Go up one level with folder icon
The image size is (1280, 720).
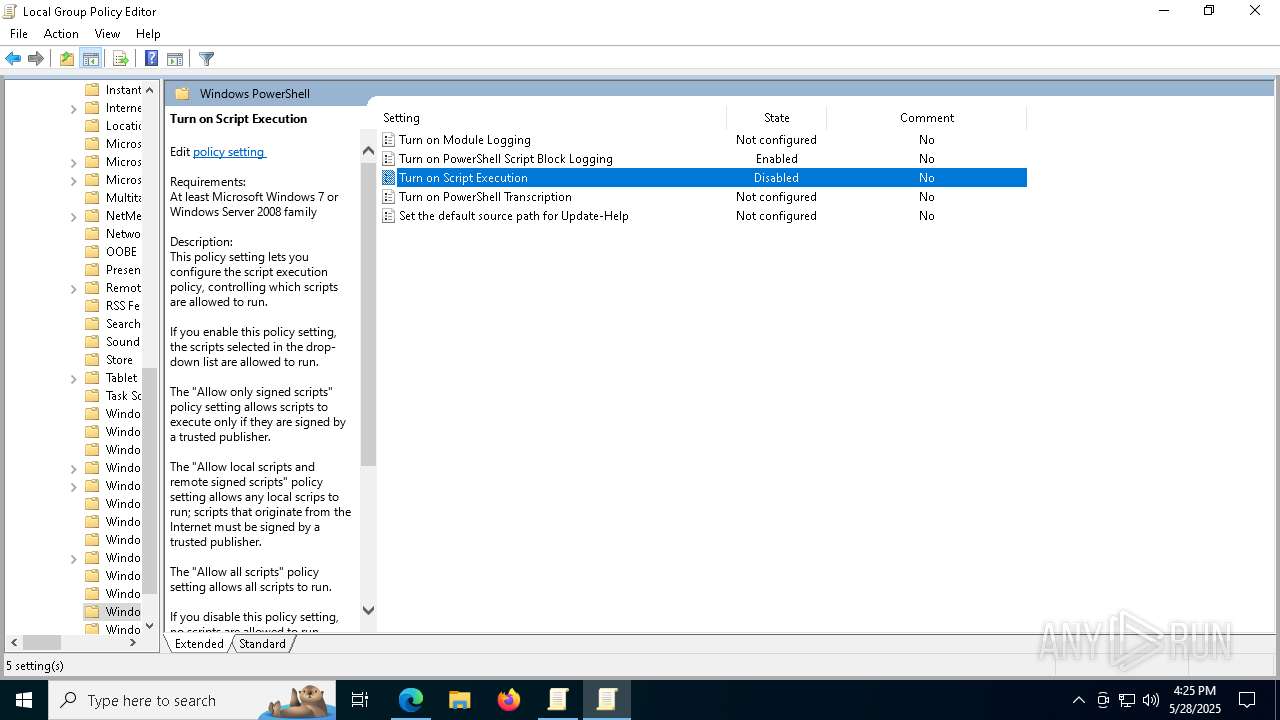(x=67, y=59)
